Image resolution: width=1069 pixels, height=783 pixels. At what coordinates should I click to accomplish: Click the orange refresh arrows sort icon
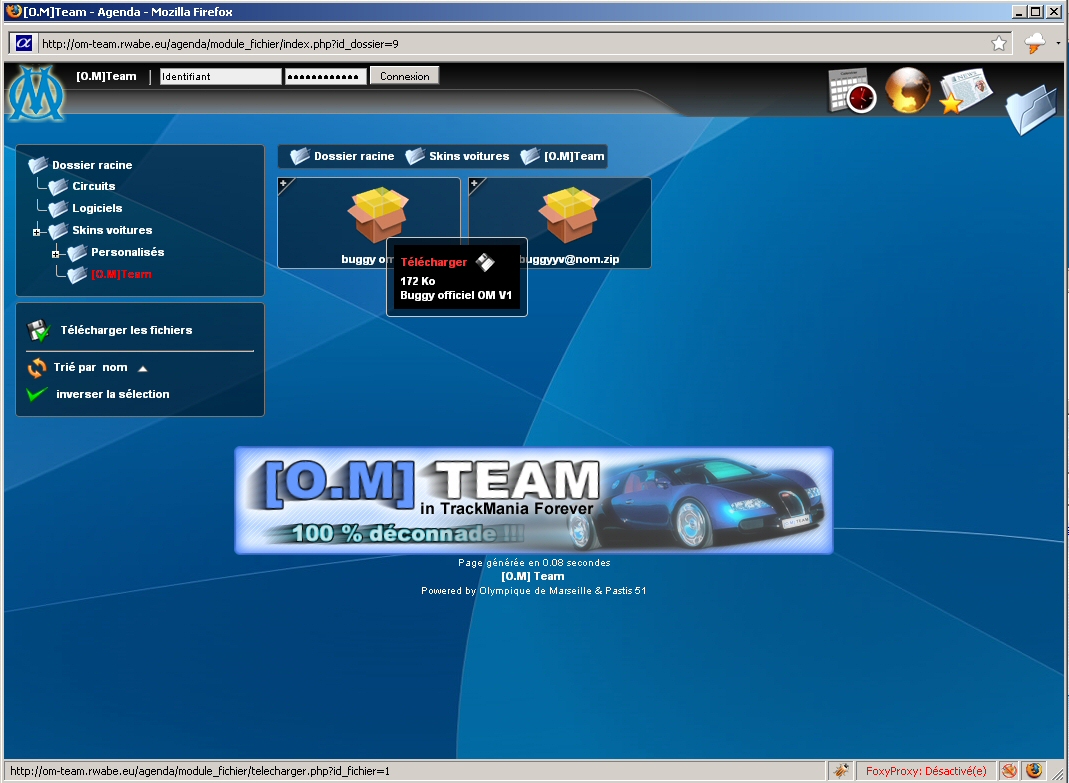[x=37, y=368]
